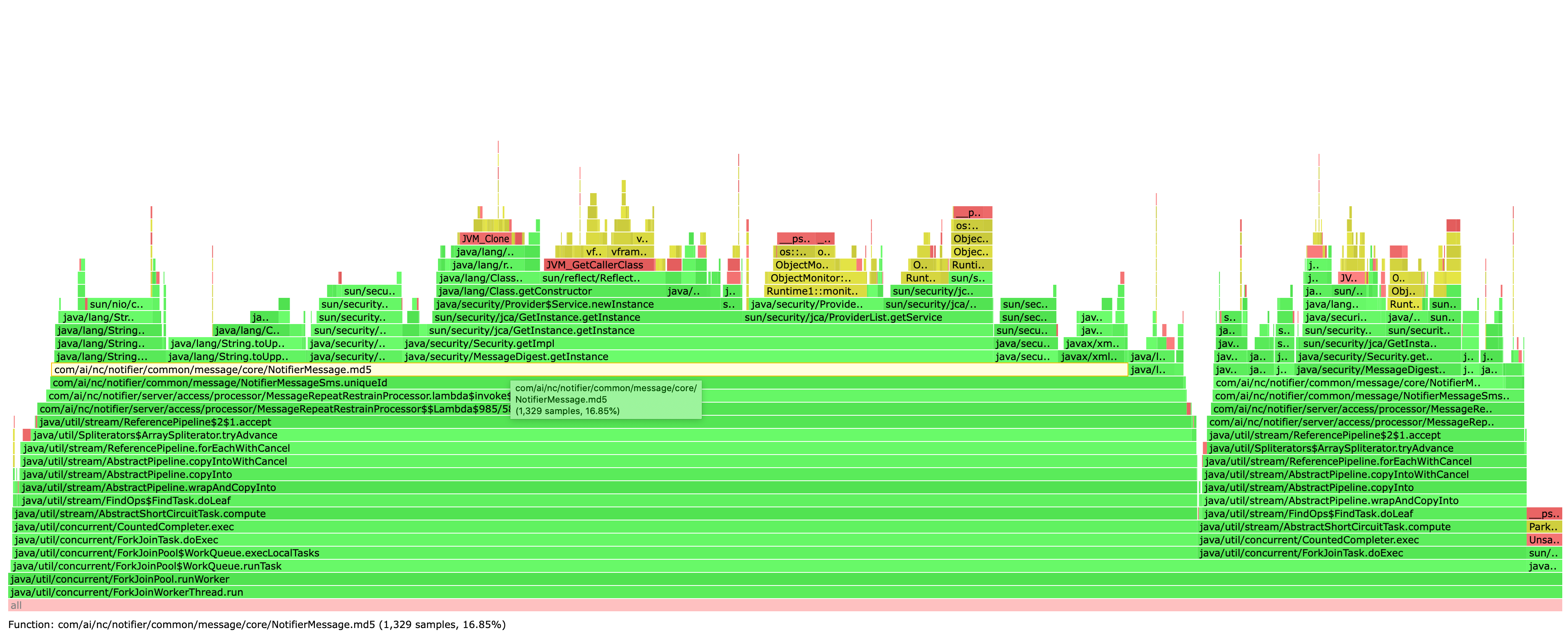Select truncated processor/MessageRe.. frame
1568x635 pixels.
click(1368, 409)
